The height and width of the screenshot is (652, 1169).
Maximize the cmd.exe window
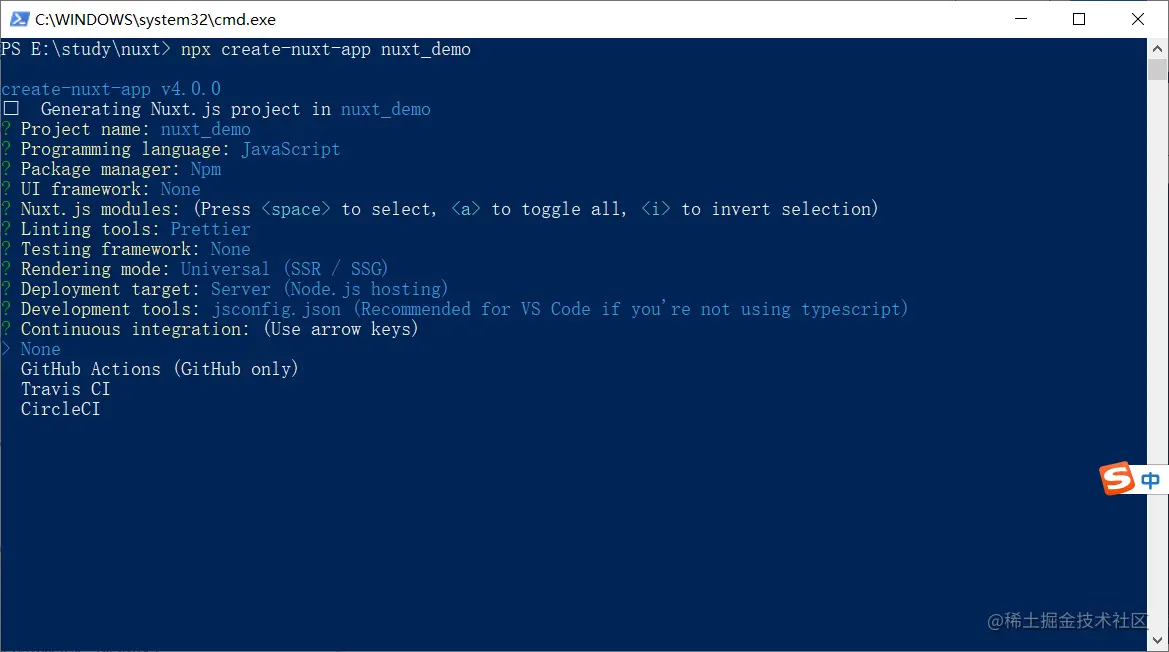pyautogui.click(x=1079, y=19)
